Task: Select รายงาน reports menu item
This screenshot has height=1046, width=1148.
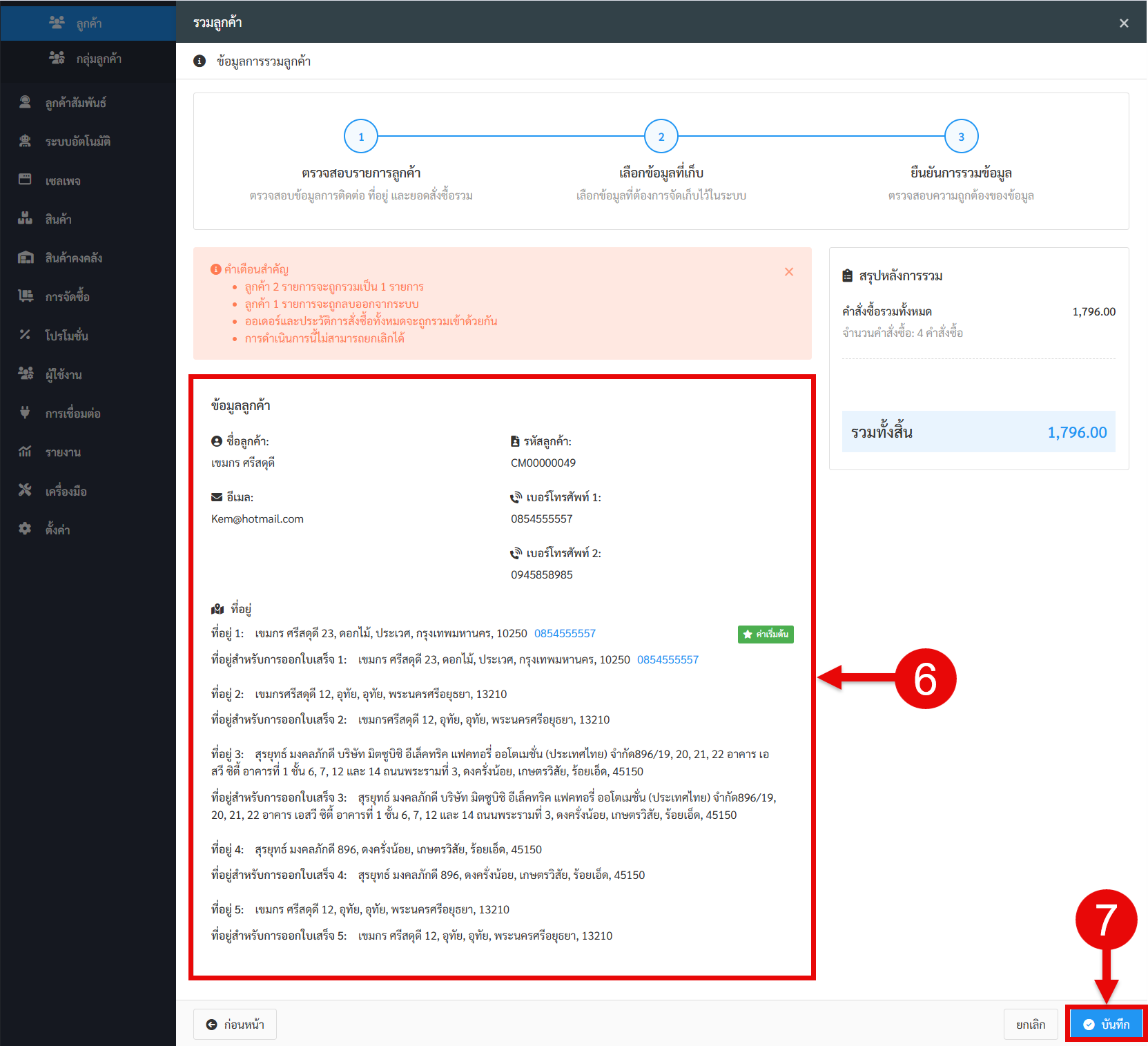Action: [63, 452]
